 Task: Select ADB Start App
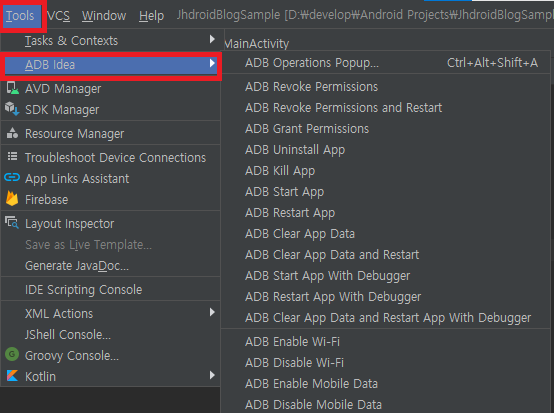(385, 191)
